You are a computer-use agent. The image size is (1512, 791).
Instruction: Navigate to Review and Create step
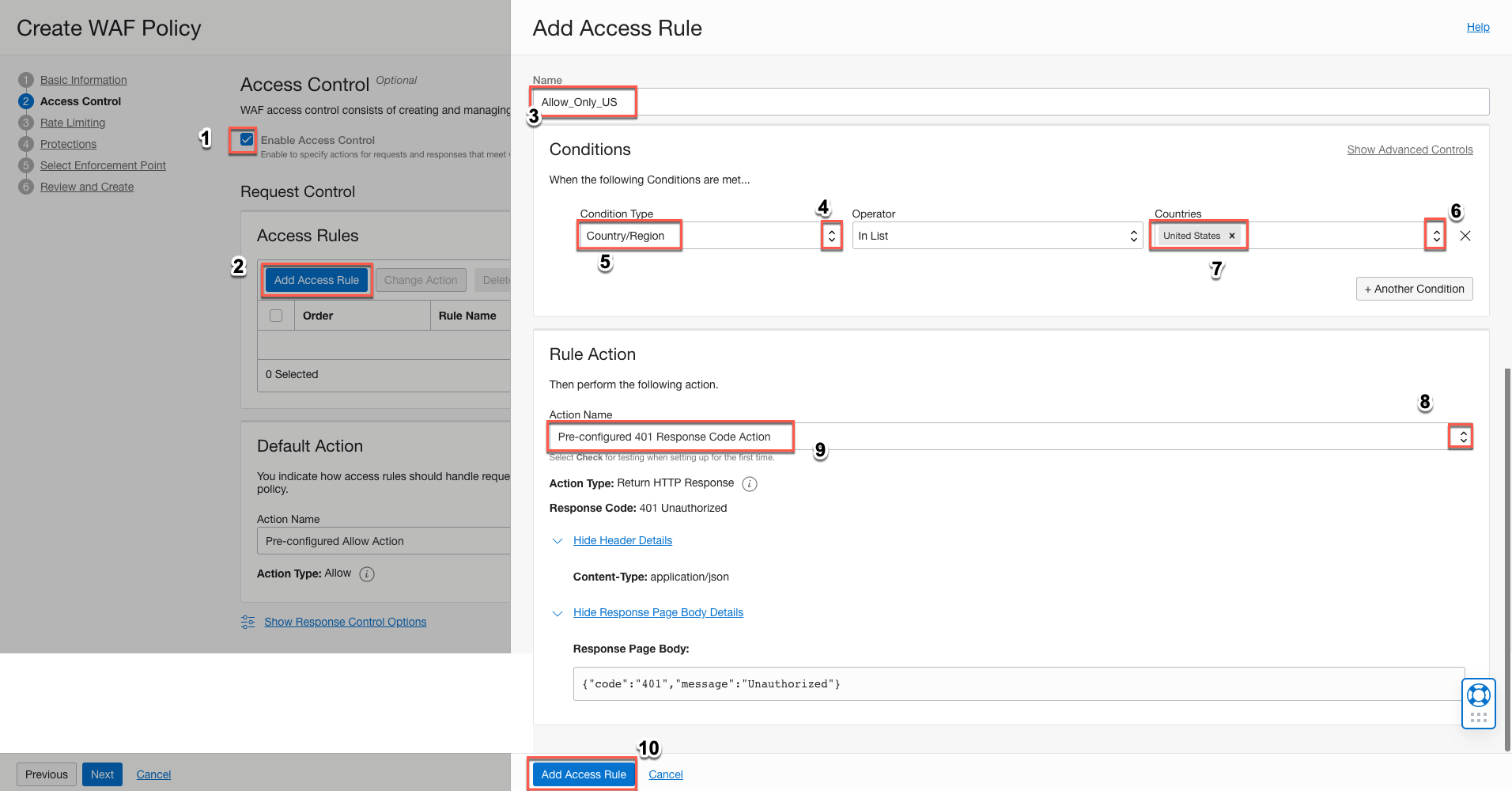(x=87, y=186)
